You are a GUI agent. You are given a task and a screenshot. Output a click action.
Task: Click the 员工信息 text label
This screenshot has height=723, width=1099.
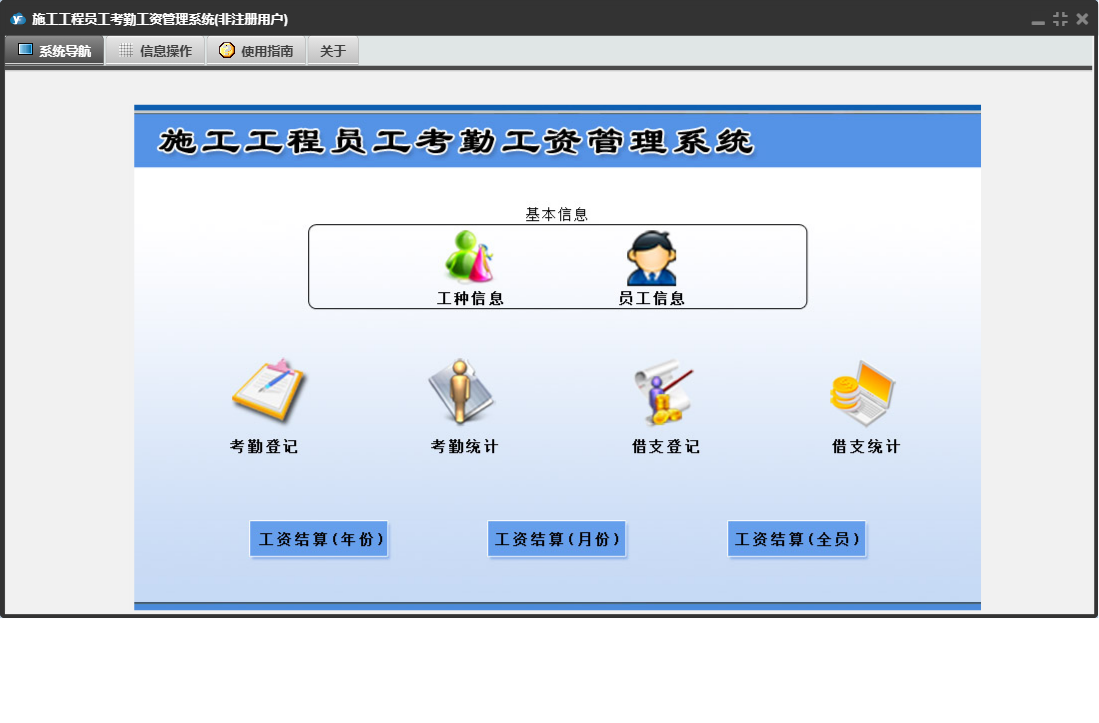(651, 298)
